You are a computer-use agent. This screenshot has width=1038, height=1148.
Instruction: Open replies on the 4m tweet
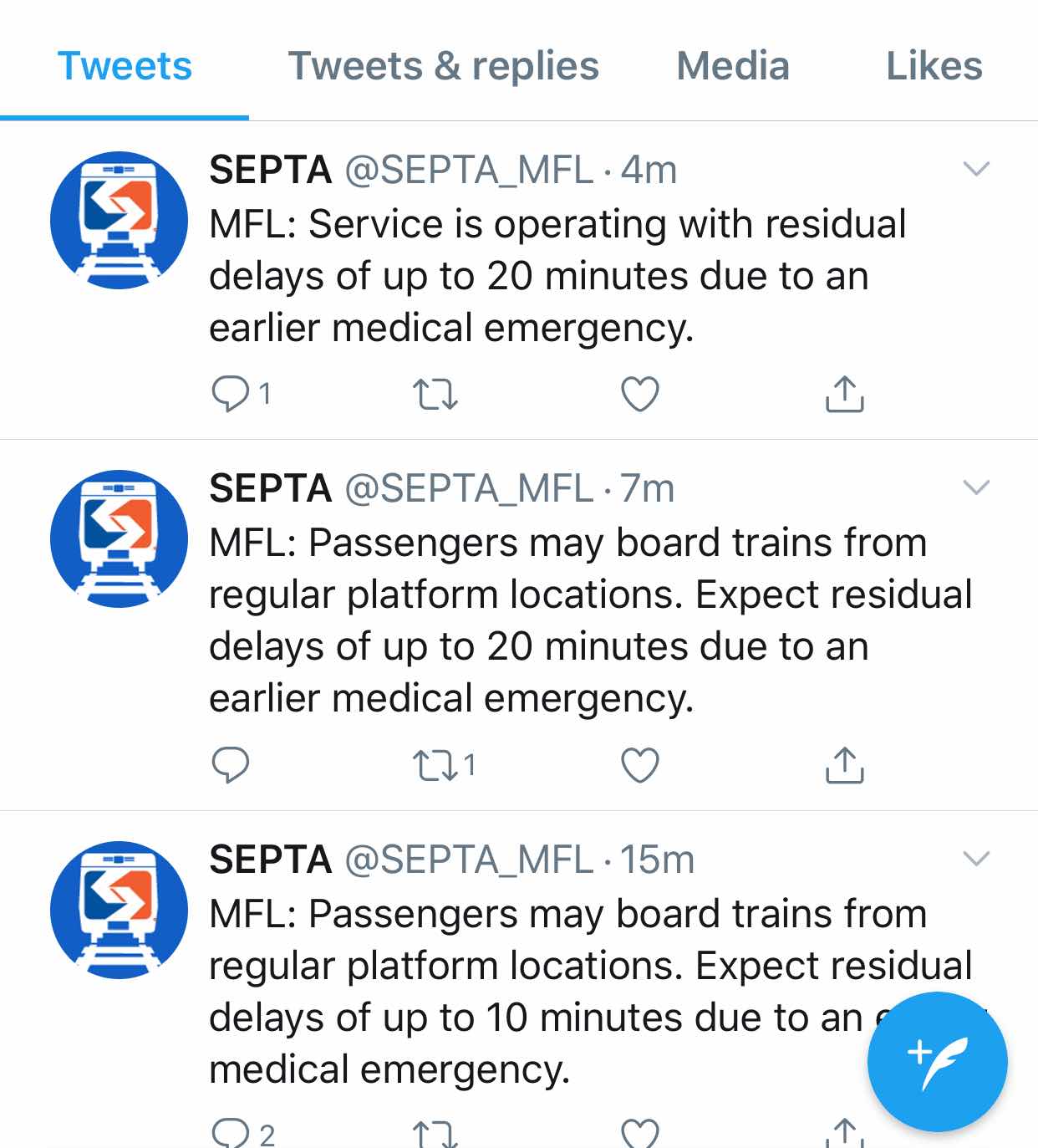click(241, 394)
